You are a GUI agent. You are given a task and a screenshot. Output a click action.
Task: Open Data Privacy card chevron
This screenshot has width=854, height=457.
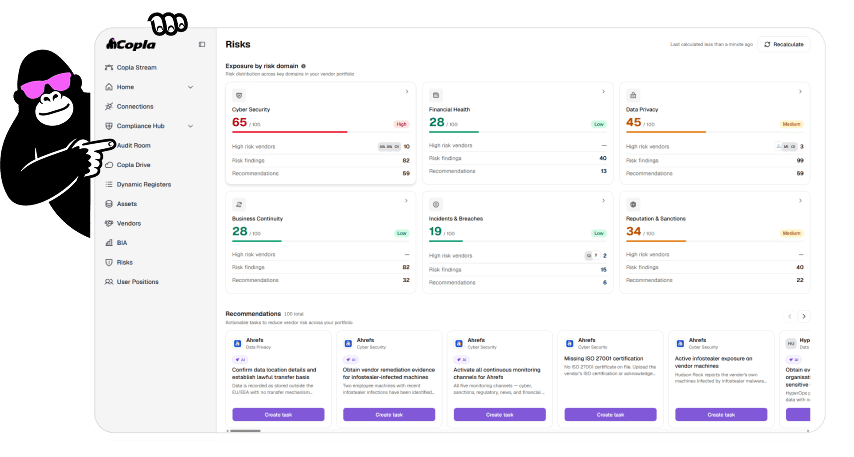click(800, 92)
